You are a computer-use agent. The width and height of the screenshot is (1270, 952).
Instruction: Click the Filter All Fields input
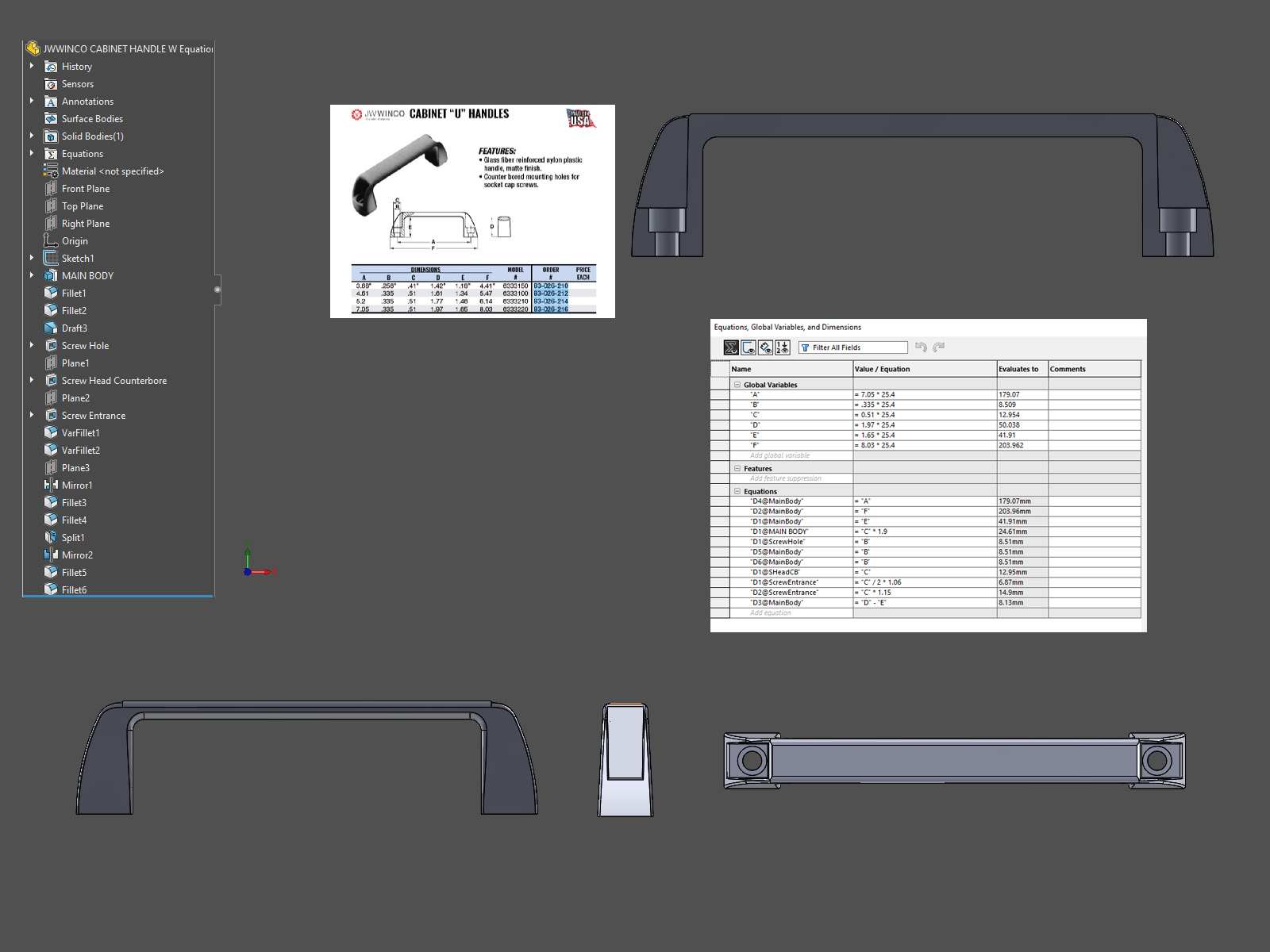pos(853,347)
